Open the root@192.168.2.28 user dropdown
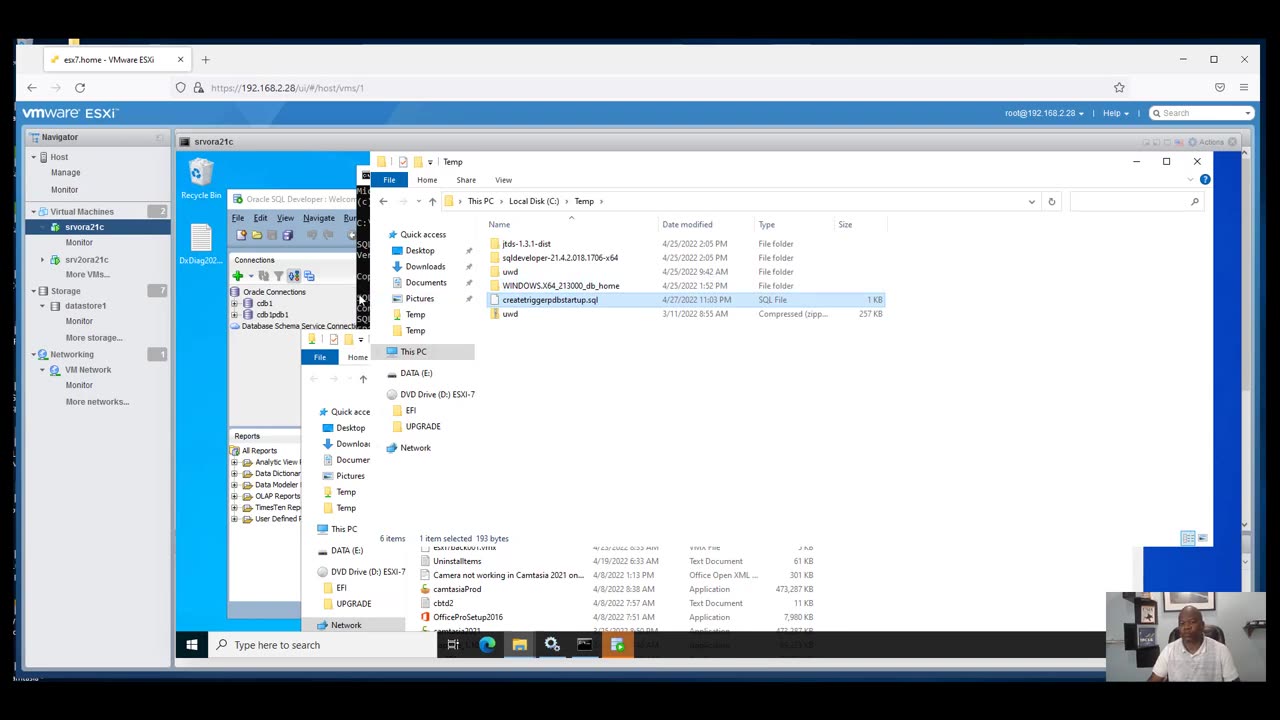Viewport: 1280px width, 720px height. 1044,113
